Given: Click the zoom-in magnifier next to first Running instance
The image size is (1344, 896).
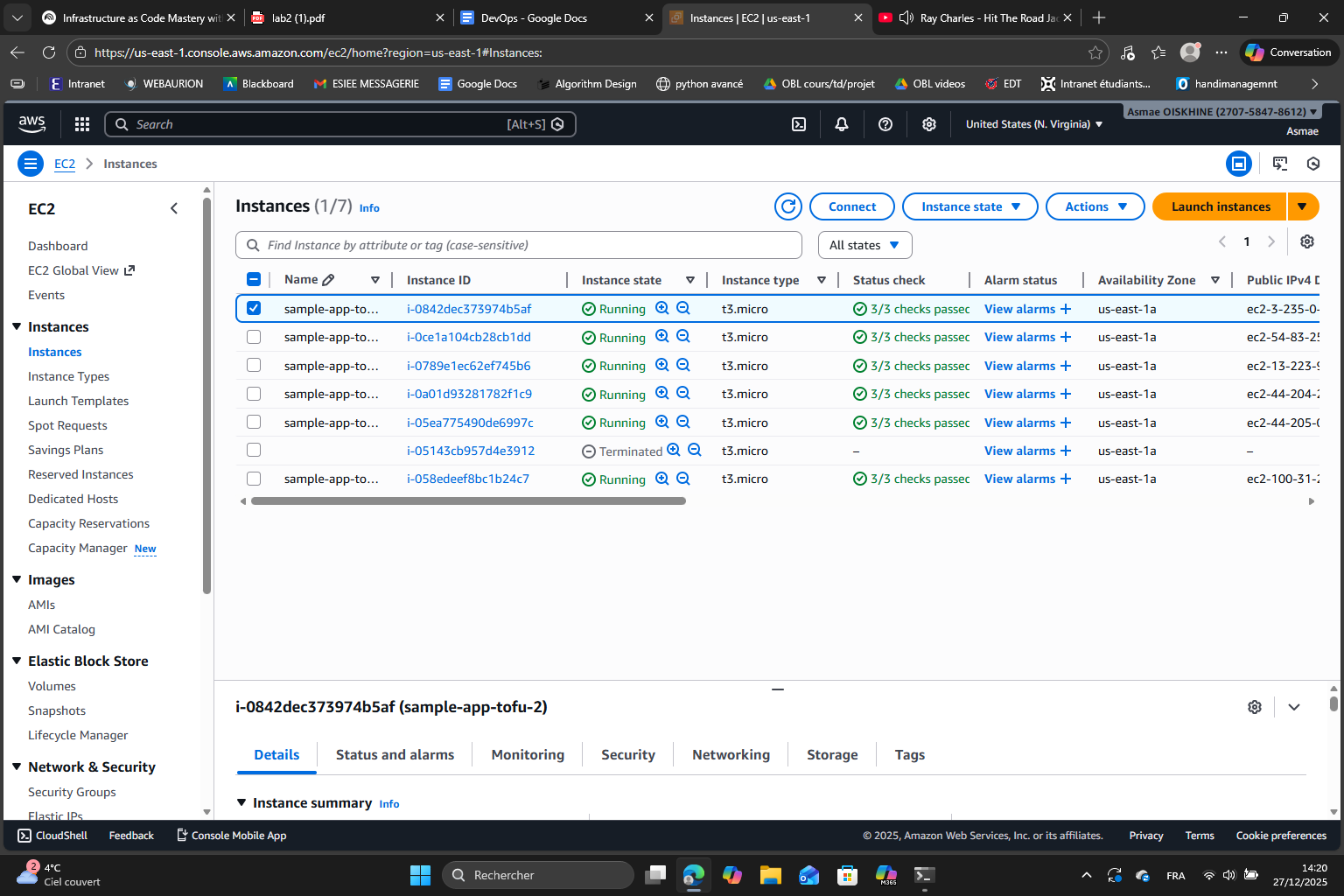Looking at the screenshot, I should (x=662, y=308).
